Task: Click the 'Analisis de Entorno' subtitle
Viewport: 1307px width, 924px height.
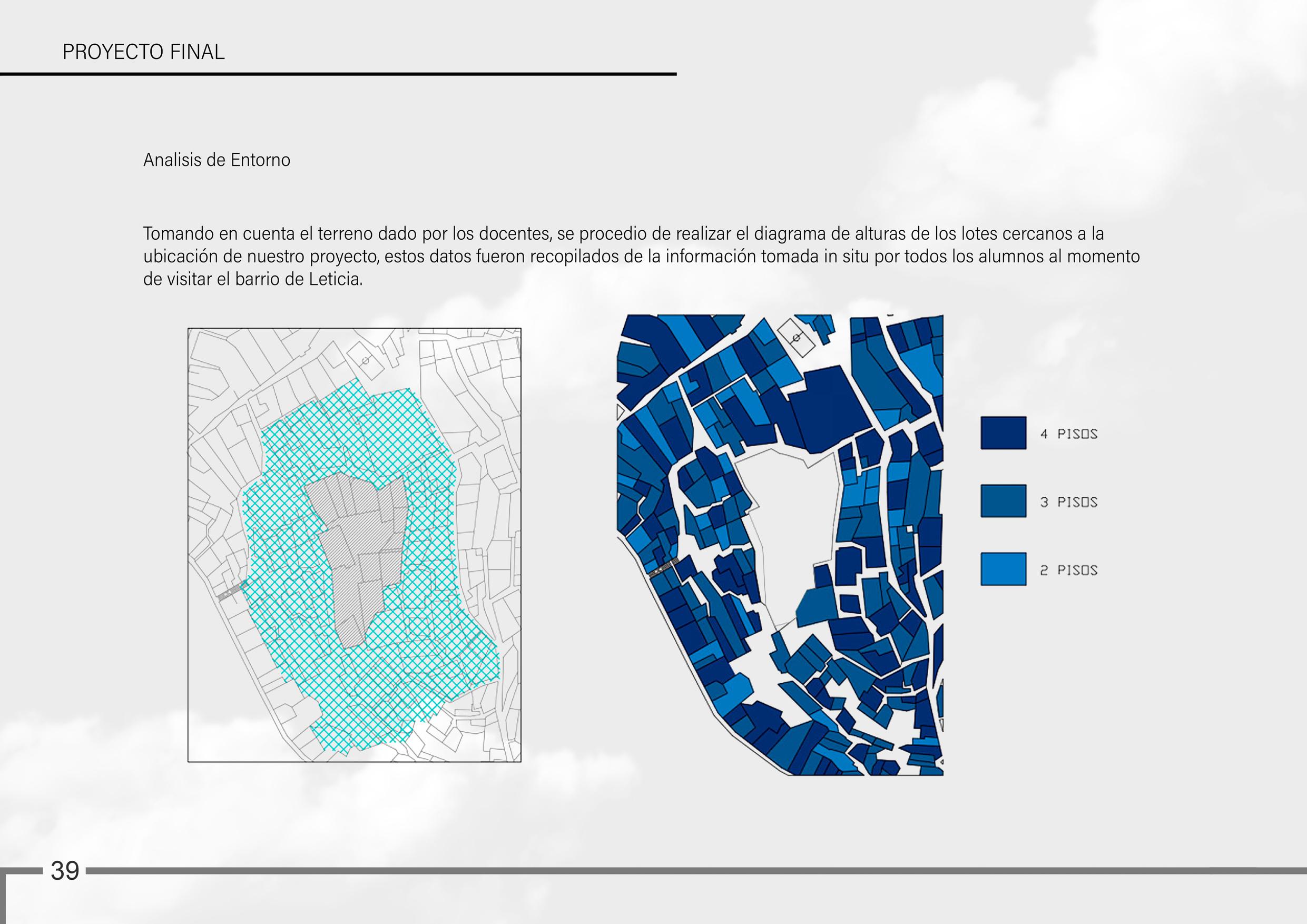Action: [217, 160]
